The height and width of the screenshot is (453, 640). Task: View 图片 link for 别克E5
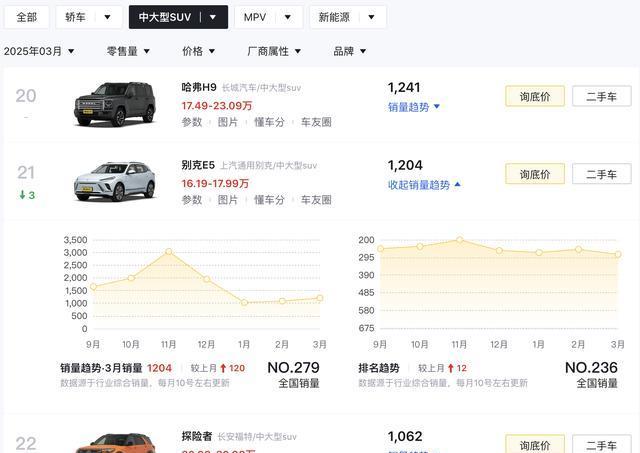228,200
